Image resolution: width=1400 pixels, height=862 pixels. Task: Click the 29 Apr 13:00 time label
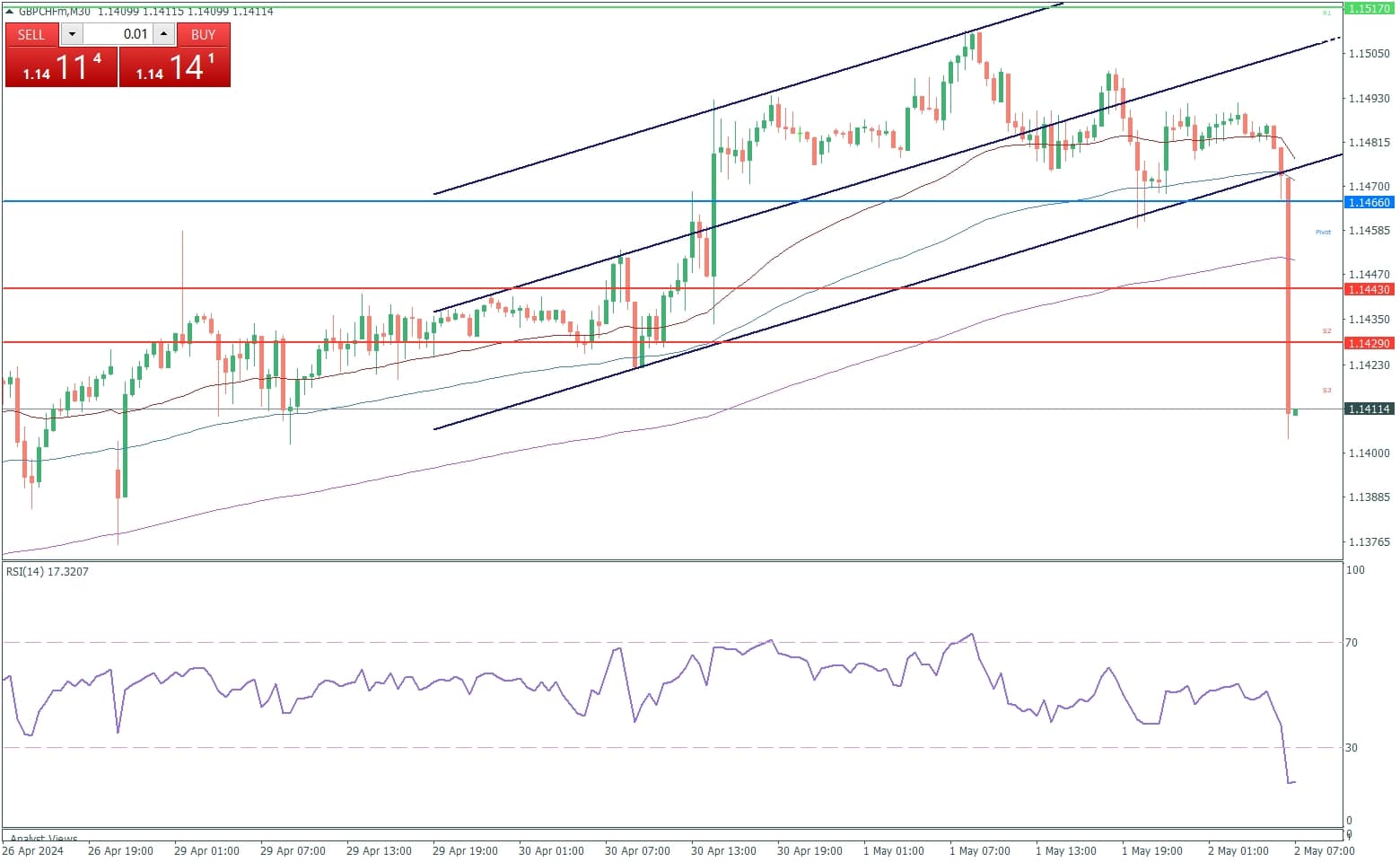379,850
